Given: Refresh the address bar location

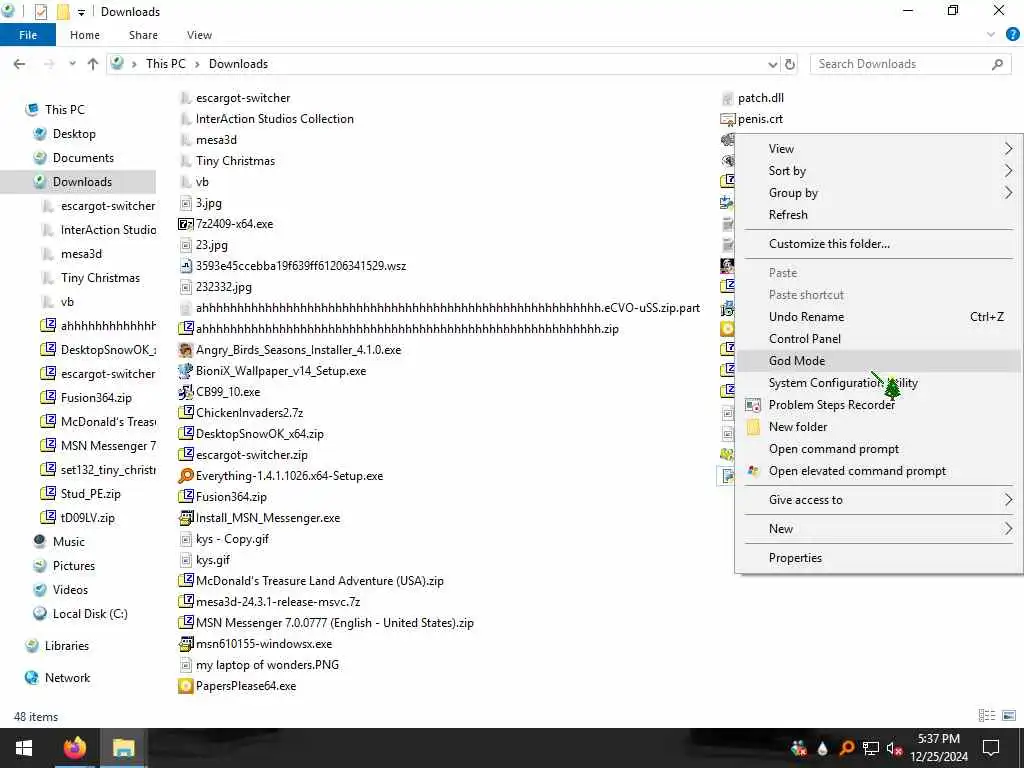Looking at the screenshot, I should (790, 64).
